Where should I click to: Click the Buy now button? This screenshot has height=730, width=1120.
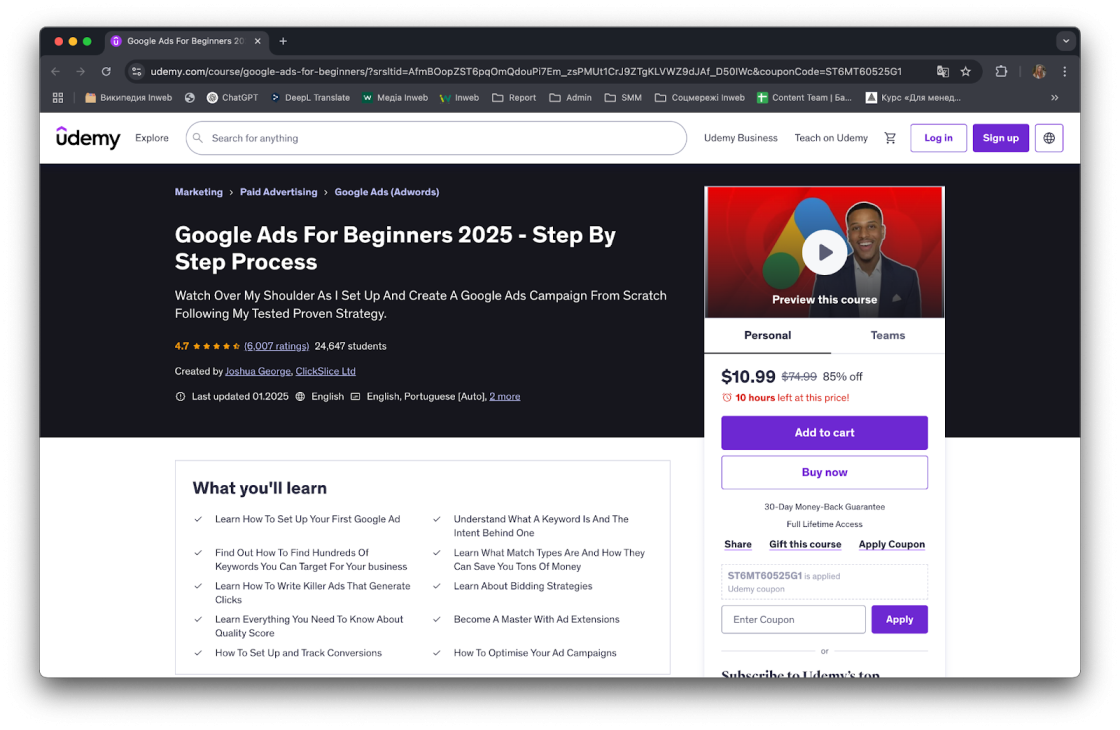[824, 472]
